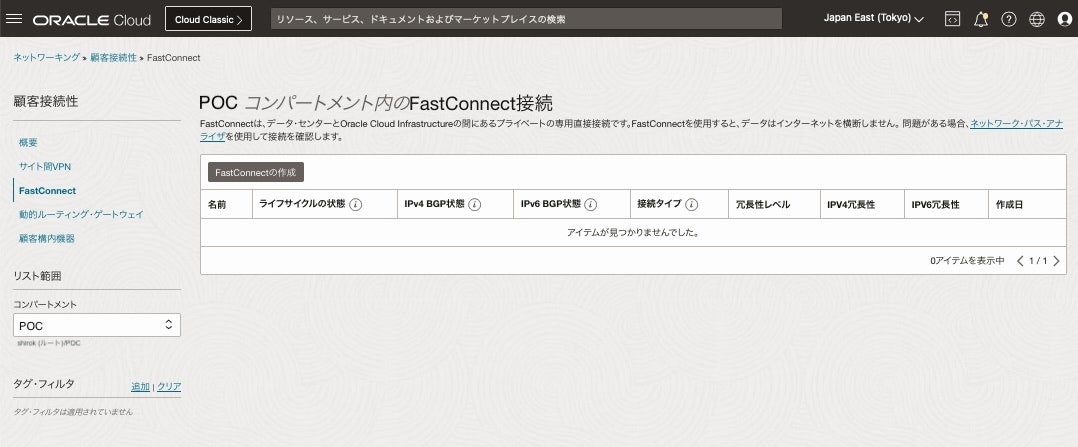Go to next page arrow in pagination
Screen dimensions: 1078x447
(1057, 261)
